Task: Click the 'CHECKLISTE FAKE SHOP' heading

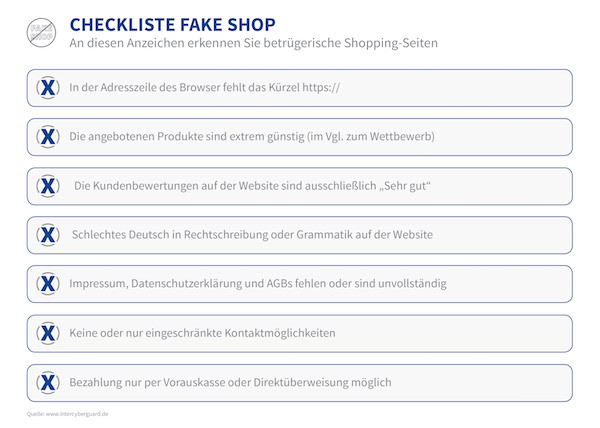Action: pos(173,25)
